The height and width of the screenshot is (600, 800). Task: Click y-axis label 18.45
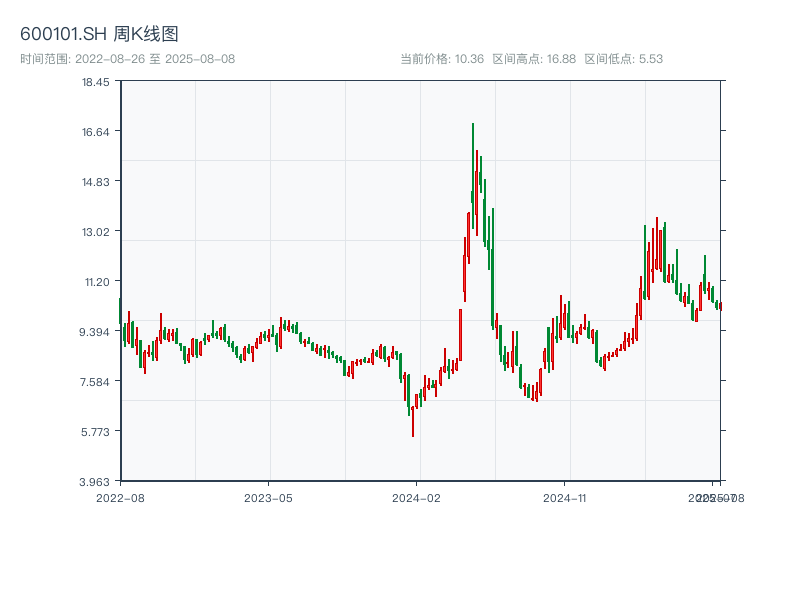pos(95,82)
